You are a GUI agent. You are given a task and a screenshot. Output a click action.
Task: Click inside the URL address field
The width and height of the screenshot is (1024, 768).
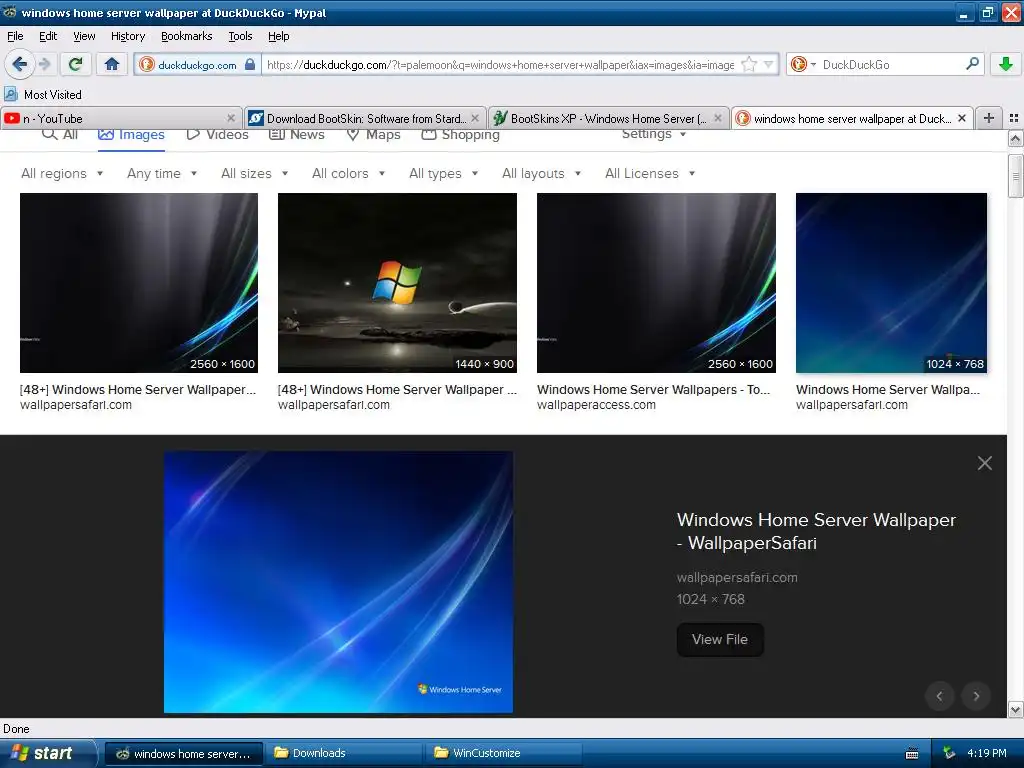500,65
